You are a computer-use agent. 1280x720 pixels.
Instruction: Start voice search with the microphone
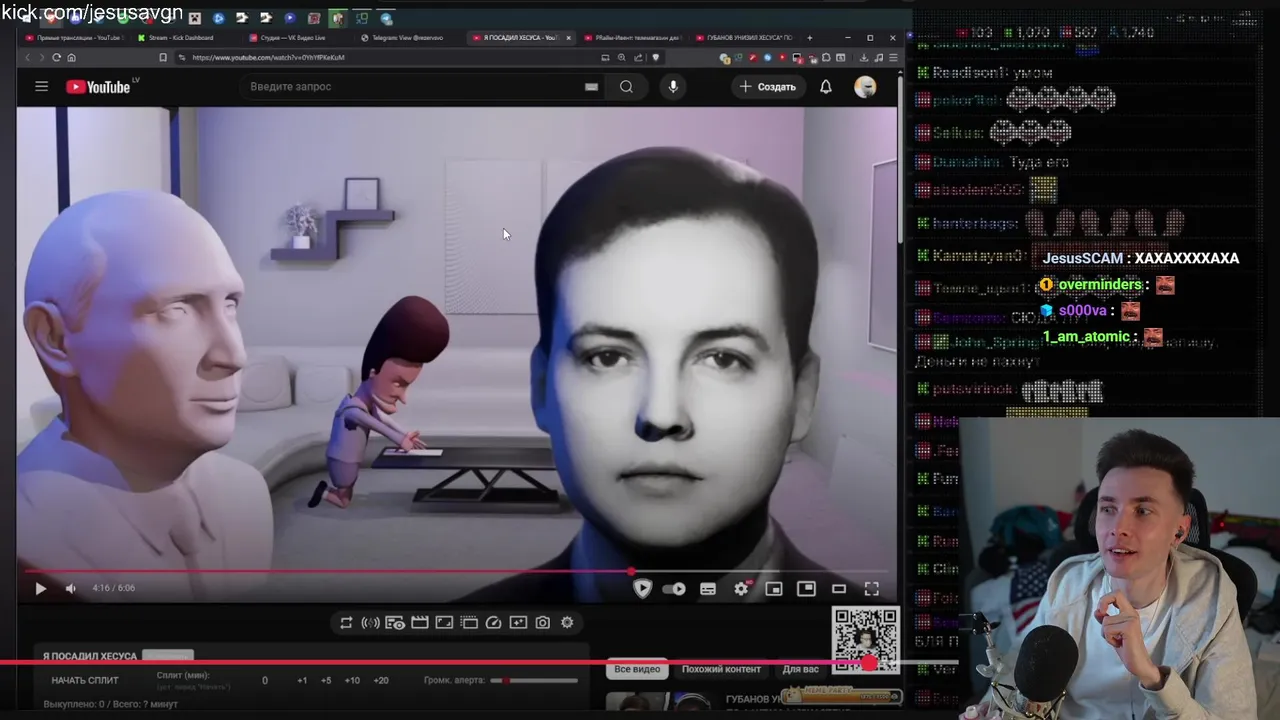point(673,87)
